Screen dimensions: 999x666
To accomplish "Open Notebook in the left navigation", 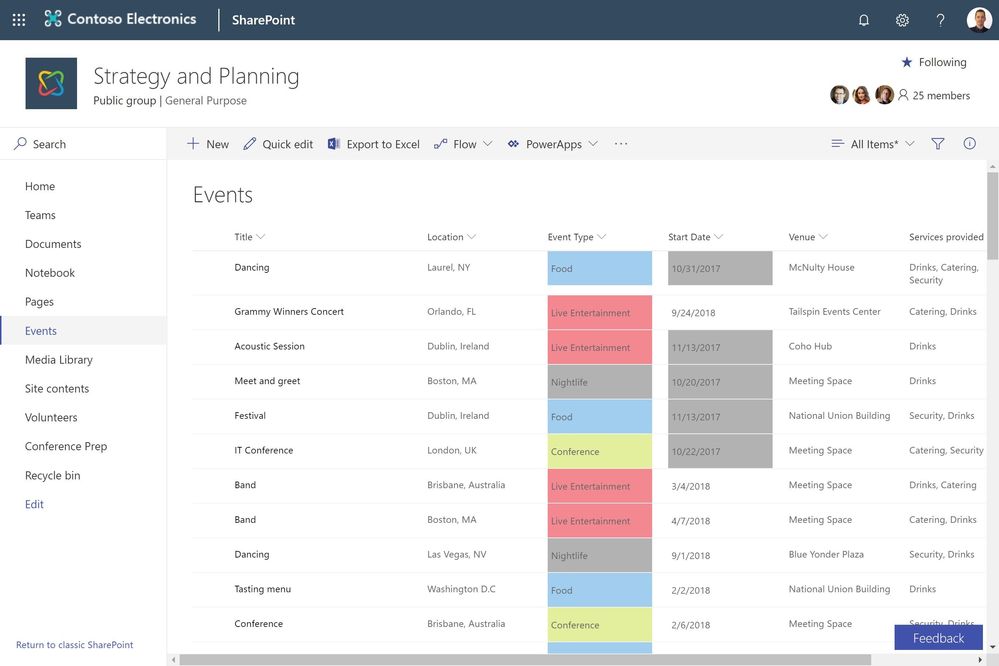I will tap(50, 273).
